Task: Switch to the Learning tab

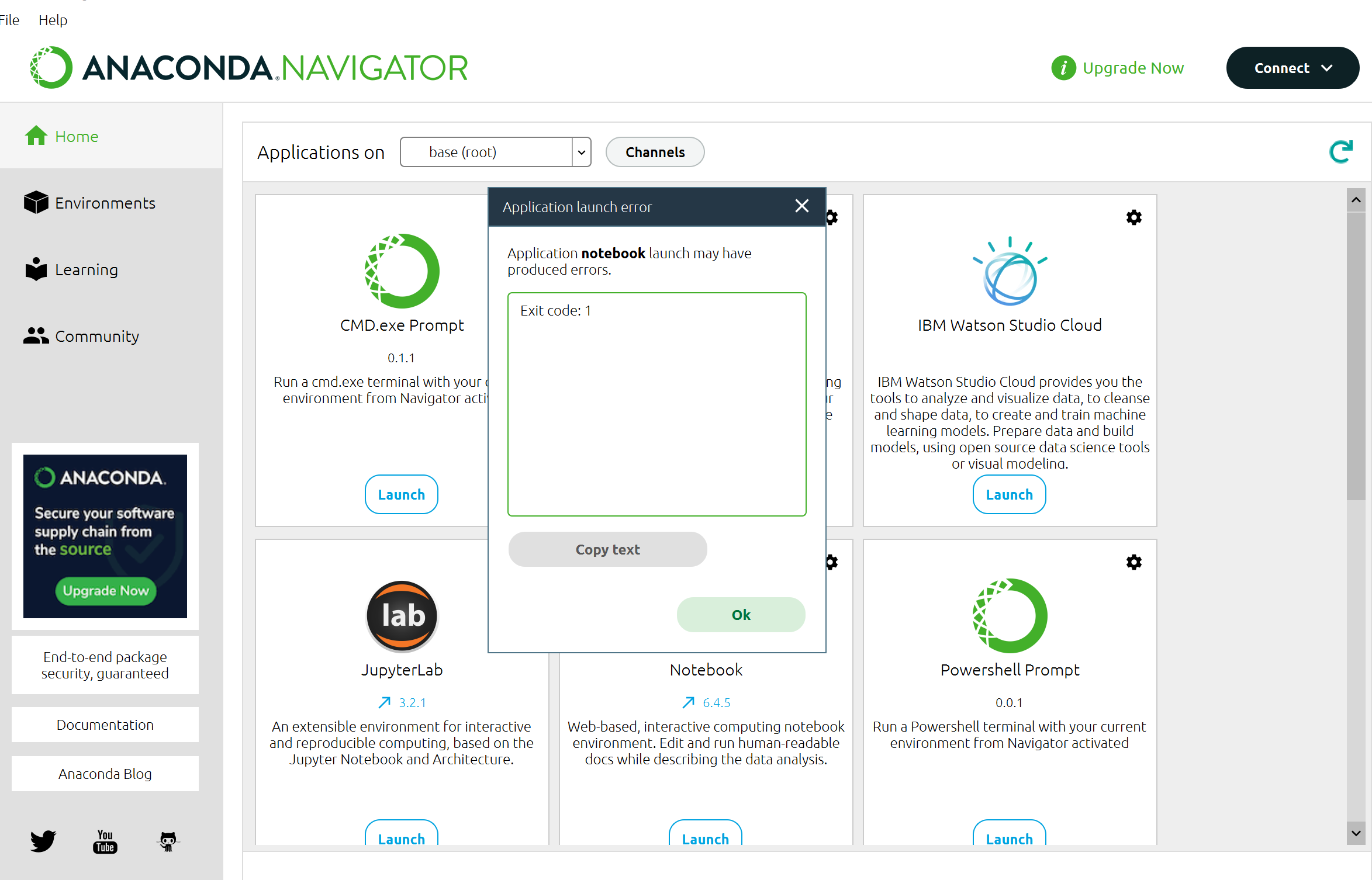Action: 87,269
